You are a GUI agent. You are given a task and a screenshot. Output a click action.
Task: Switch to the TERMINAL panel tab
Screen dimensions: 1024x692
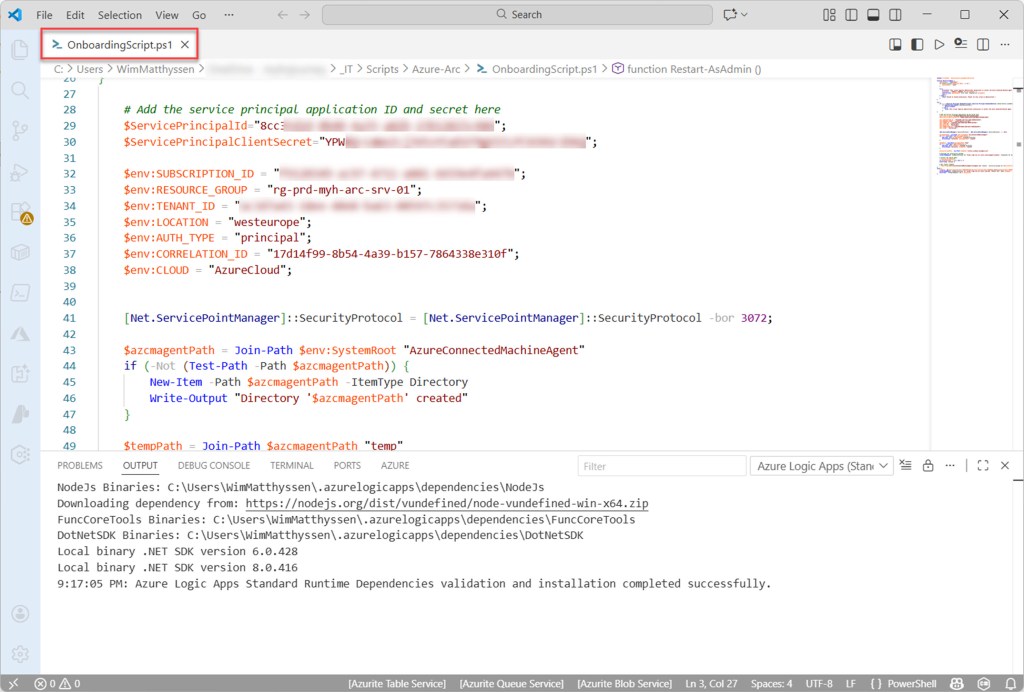pos(291,466)
